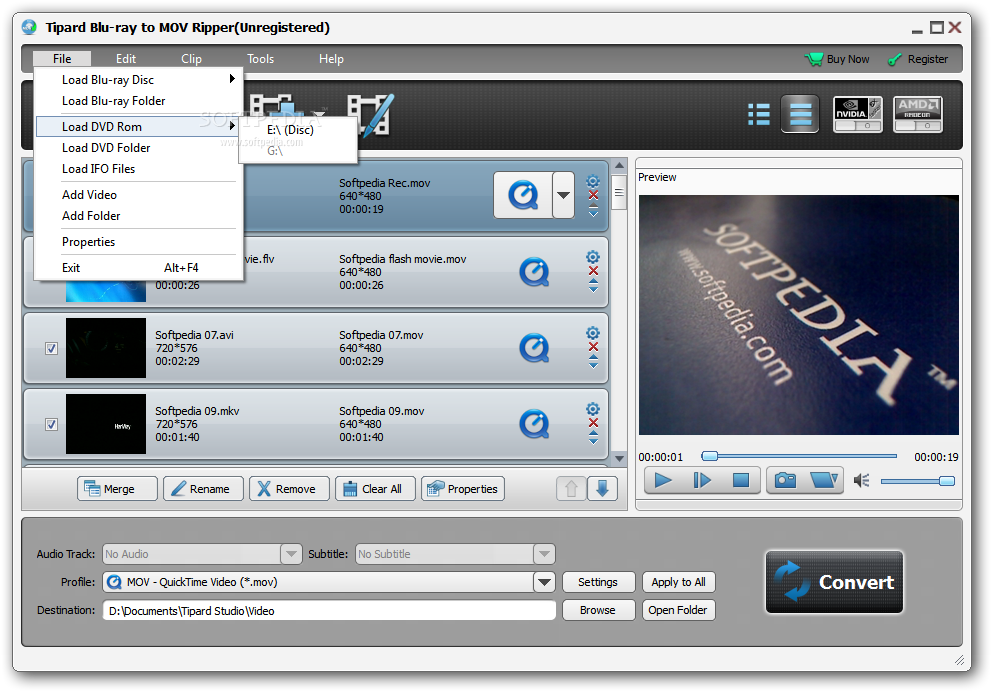Viewport: 992px width, 692px height.
Task: Remove Softpedia 07.mov with red X
Action: coord(593,347)
